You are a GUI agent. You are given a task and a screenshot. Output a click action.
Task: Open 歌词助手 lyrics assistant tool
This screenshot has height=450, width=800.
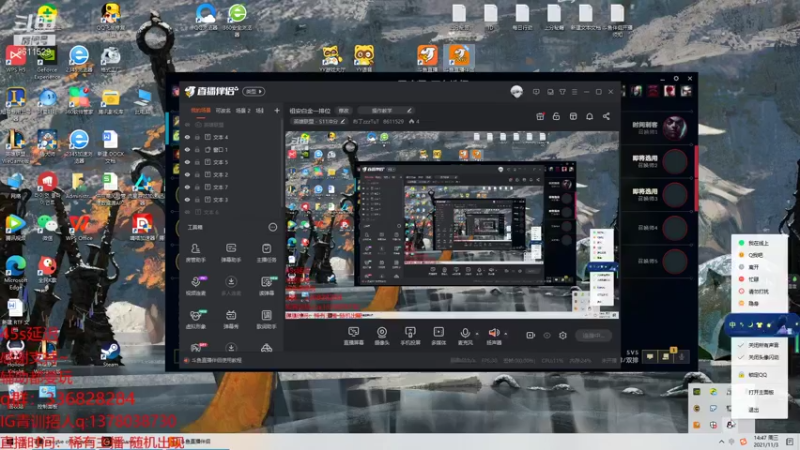(x=266, y=319)
